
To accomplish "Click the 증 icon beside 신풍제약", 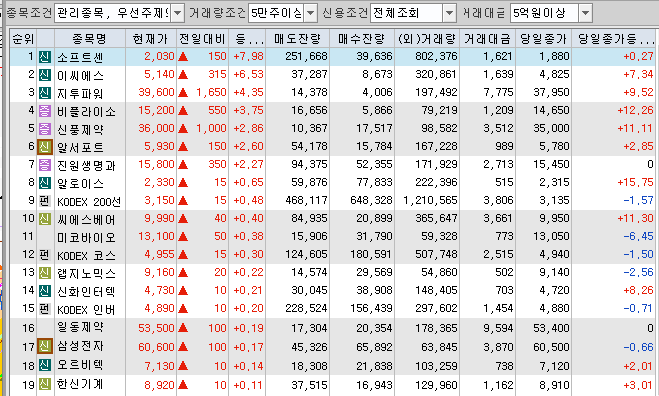I will tap(45, 129).
